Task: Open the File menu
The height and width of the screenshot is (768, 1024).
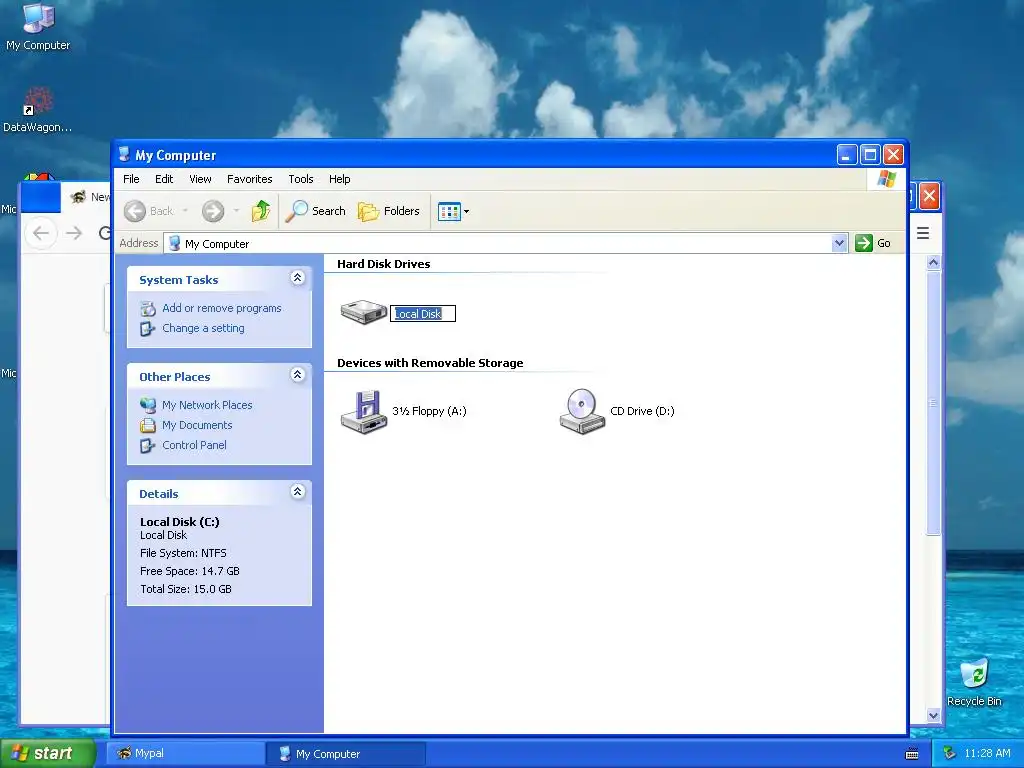Action: (x=131, y=179)
